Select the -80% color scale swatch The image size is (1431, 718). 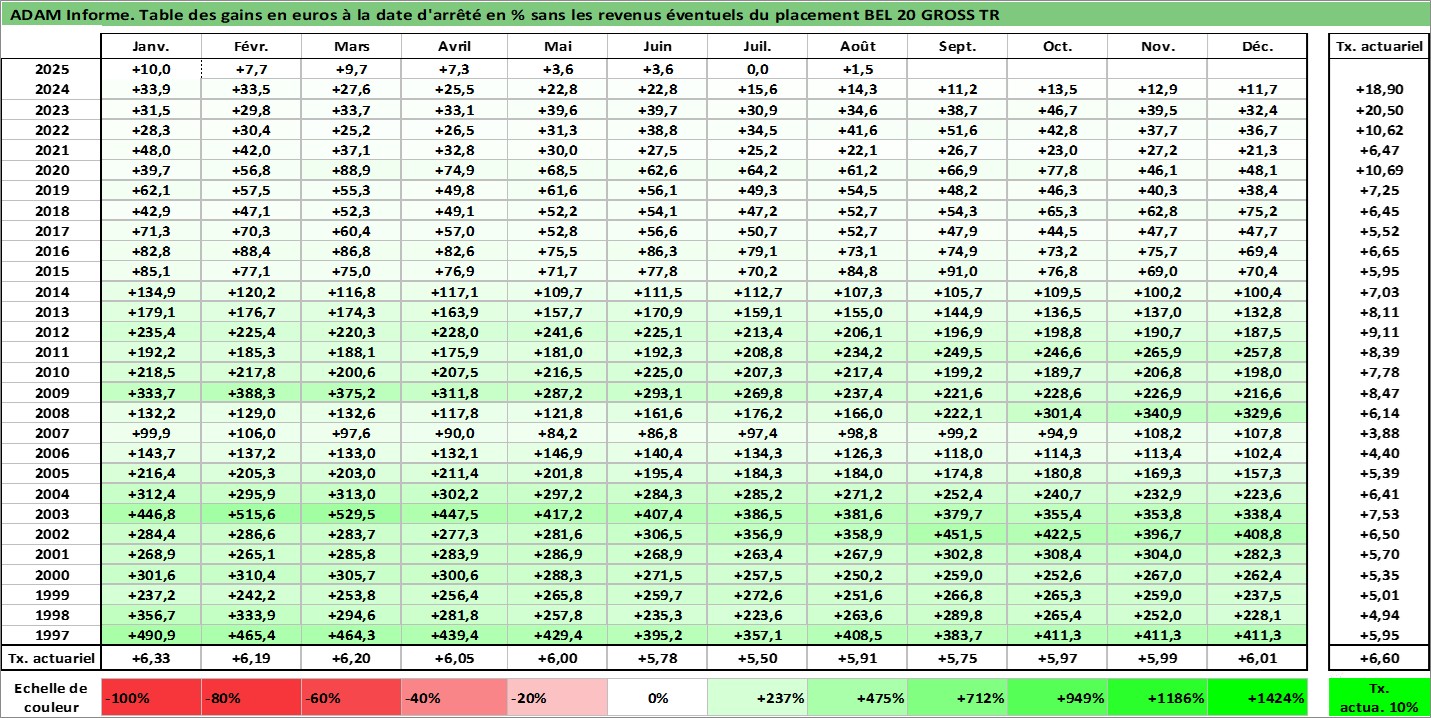[x=251, y=698]
